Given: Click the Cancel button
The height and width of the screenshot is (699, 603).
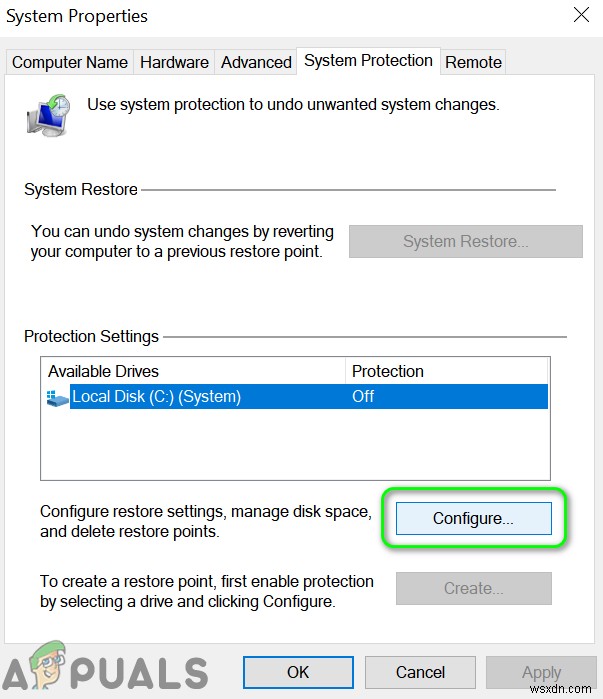Looking at the screenshot, I should click(x=420, y=672).
